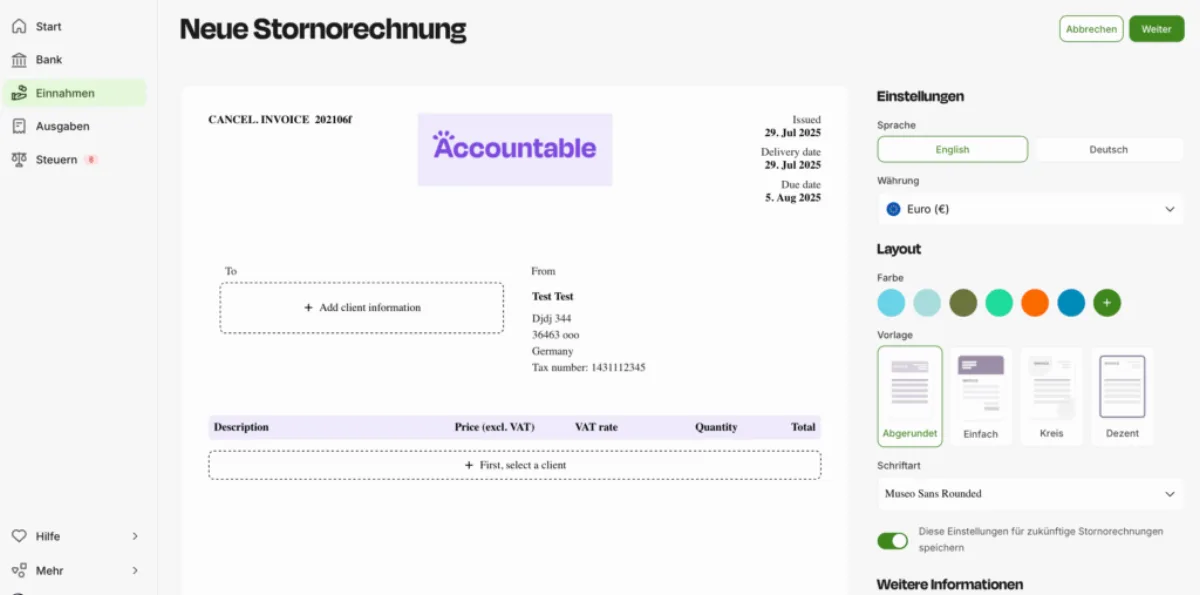The width and height of the screenshot is (1200, 595).
Task: Click the Total column header
Action: [803, 427]
